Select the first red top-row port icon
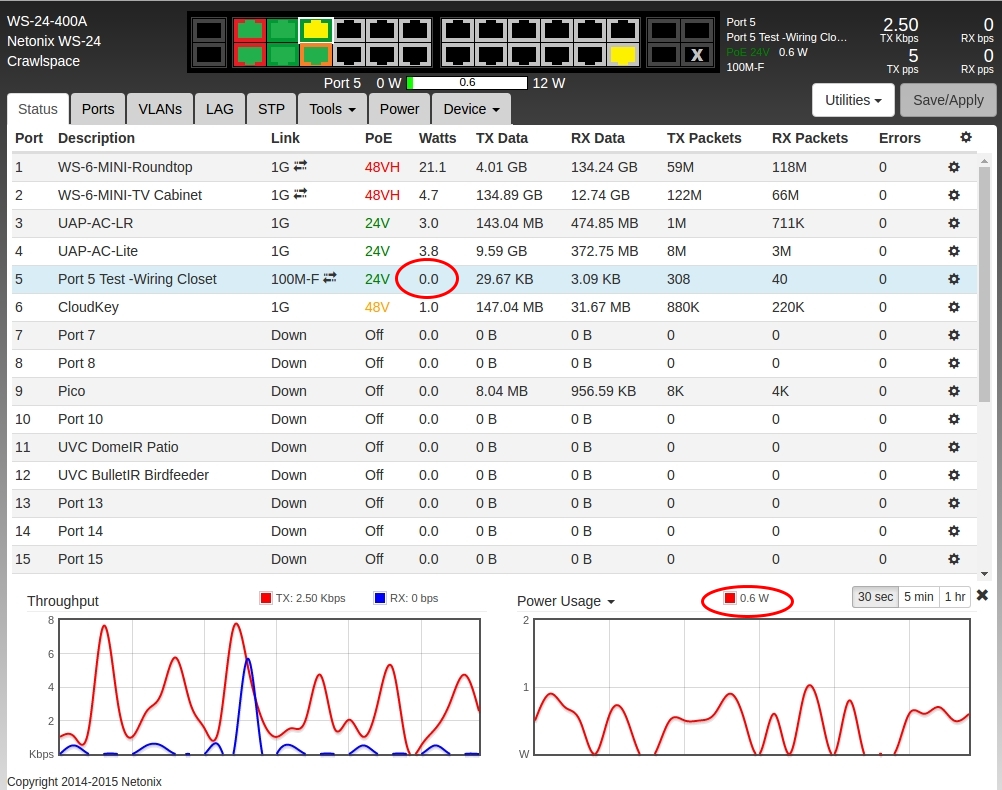1002x790 pixels. coord(249,29)
